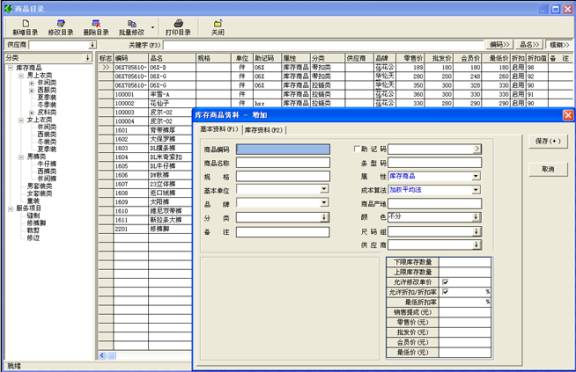Select 修边 under 服务项目 in tree
The height and width of the screenshot is (372, 576).
(33, 238)
